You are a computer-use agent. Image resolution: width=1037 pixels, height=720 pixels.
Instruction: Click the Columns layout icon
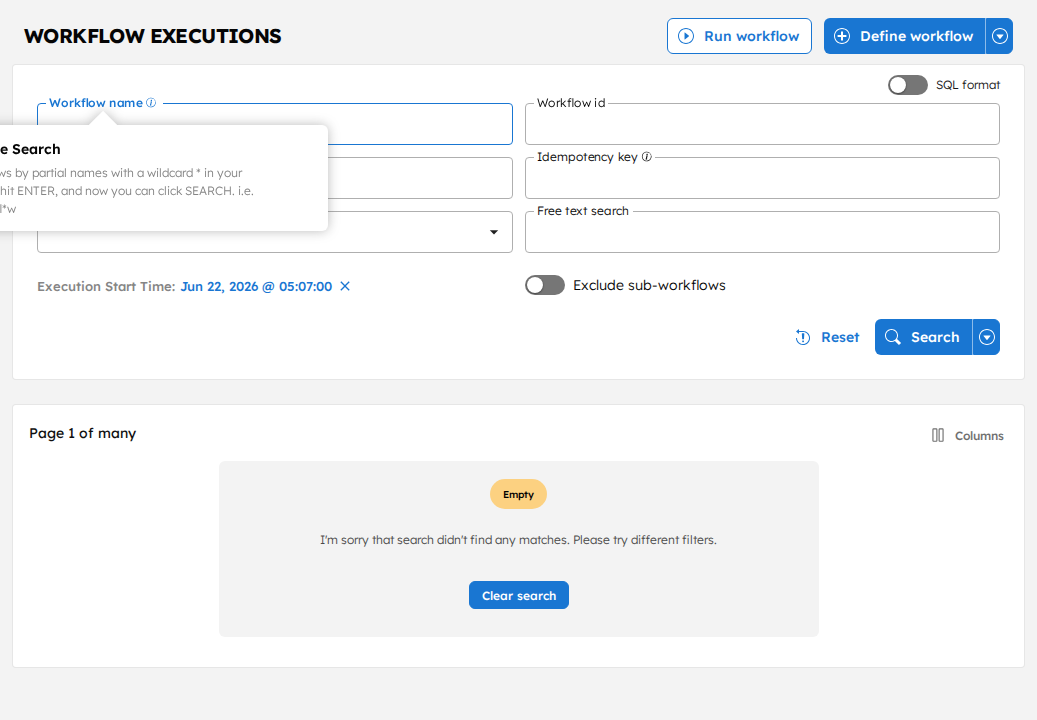click(x=938, y=435)
